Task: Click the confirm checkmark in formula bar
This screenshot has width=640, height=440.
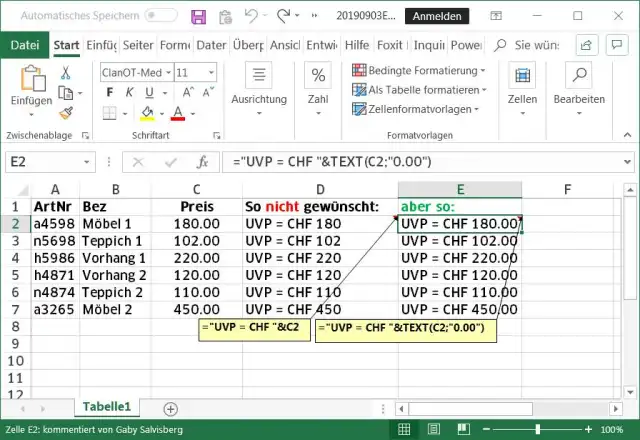Action: click(x=171, y=162)
